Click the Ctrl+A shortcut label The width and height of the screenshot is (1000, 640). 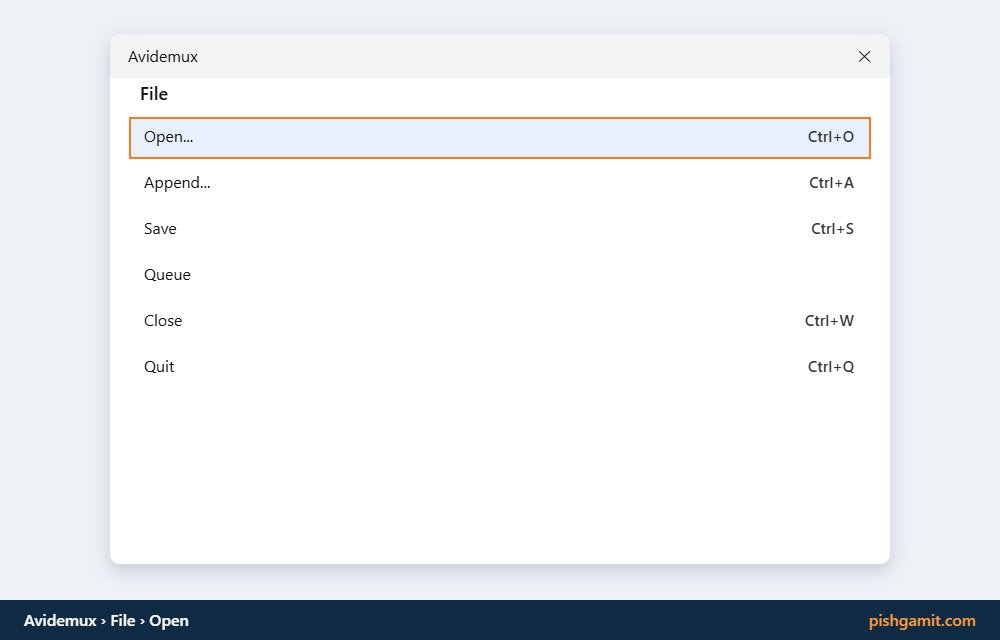click(831, 183)
